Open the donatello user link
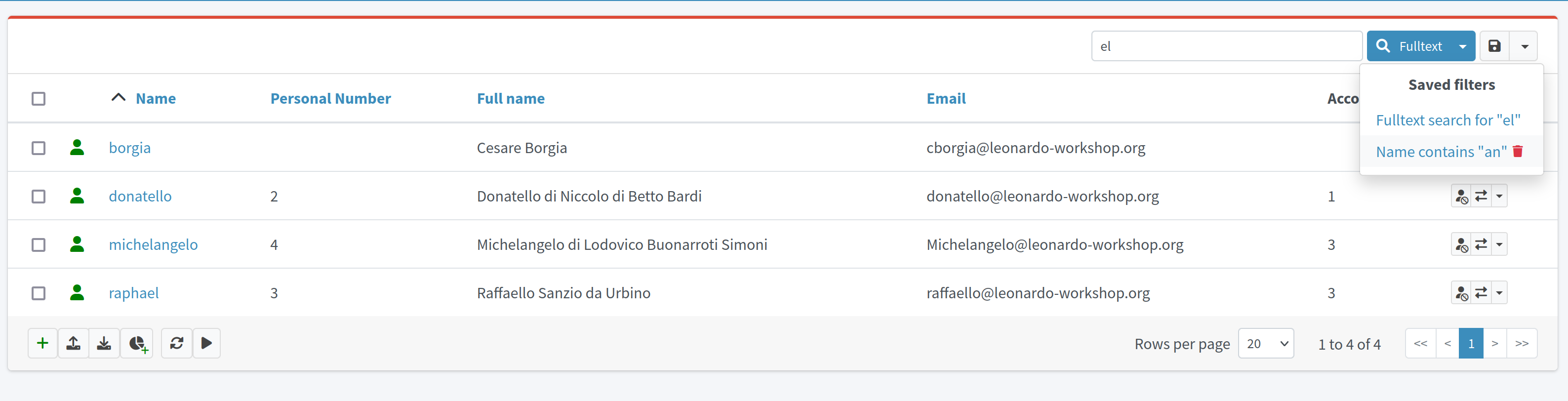 140,196
